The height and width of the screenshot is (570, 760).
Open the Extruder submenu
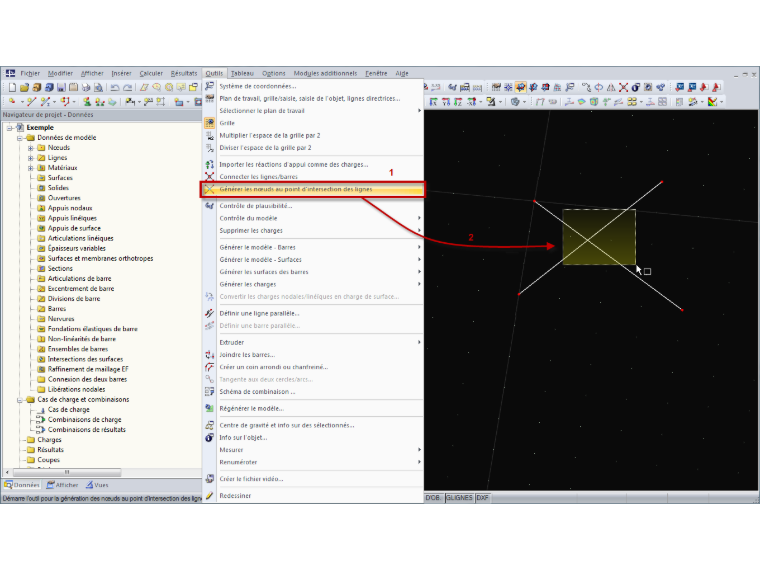(313, 343)
